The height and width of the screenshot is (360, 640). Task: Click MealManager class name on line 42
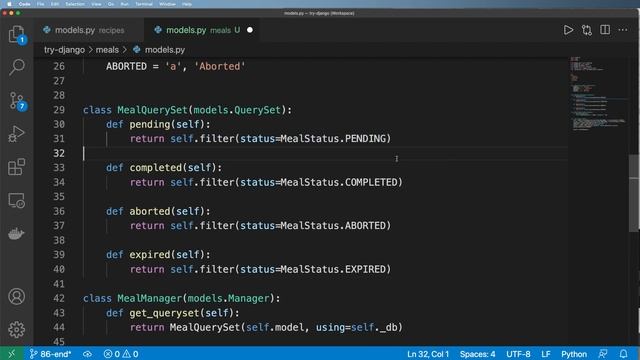click(149, 298)
